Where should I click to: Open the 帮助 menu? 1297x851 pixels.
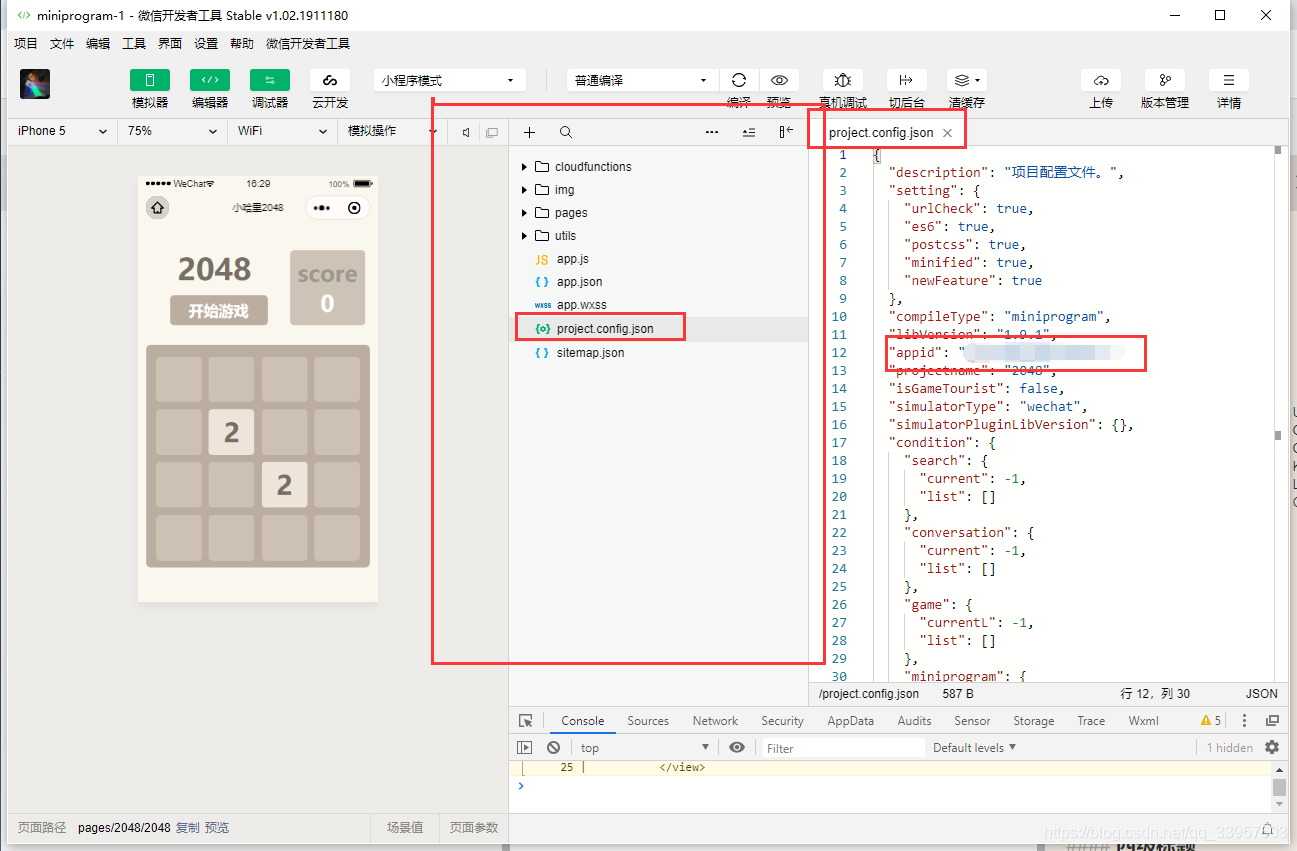coord(242,44)
